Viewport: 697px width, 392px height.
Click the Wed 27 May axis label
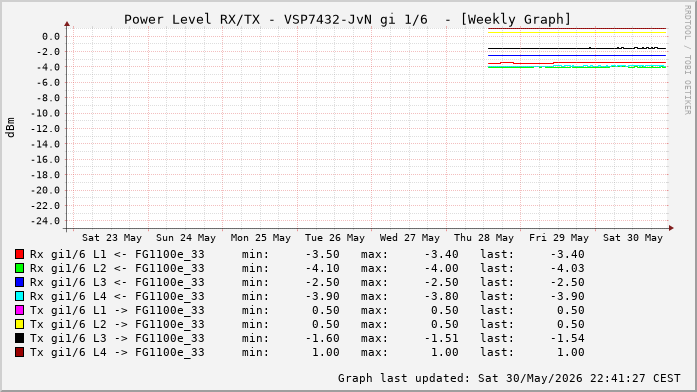[409, 238]
